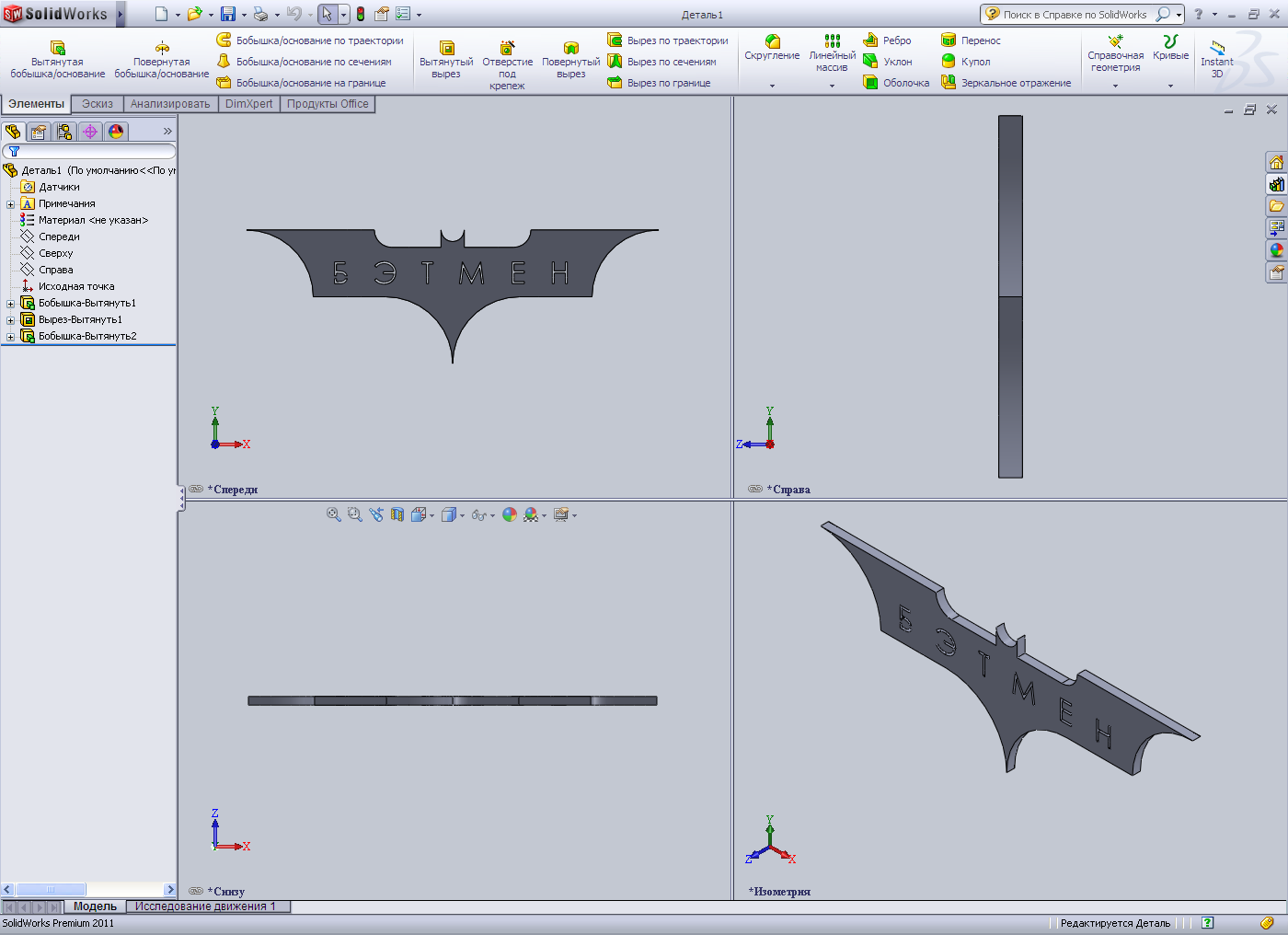Viewport: 1288px width, 935px height.
Task: Click the New document icon
Action: pyautogui.click(x=161, y=14)
